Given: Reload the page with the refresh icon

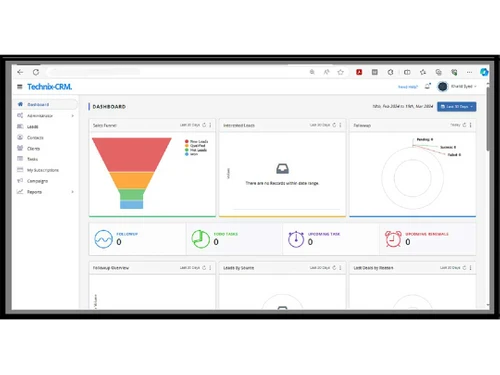Looking at the screenshot, I should (x=36, y=72).
